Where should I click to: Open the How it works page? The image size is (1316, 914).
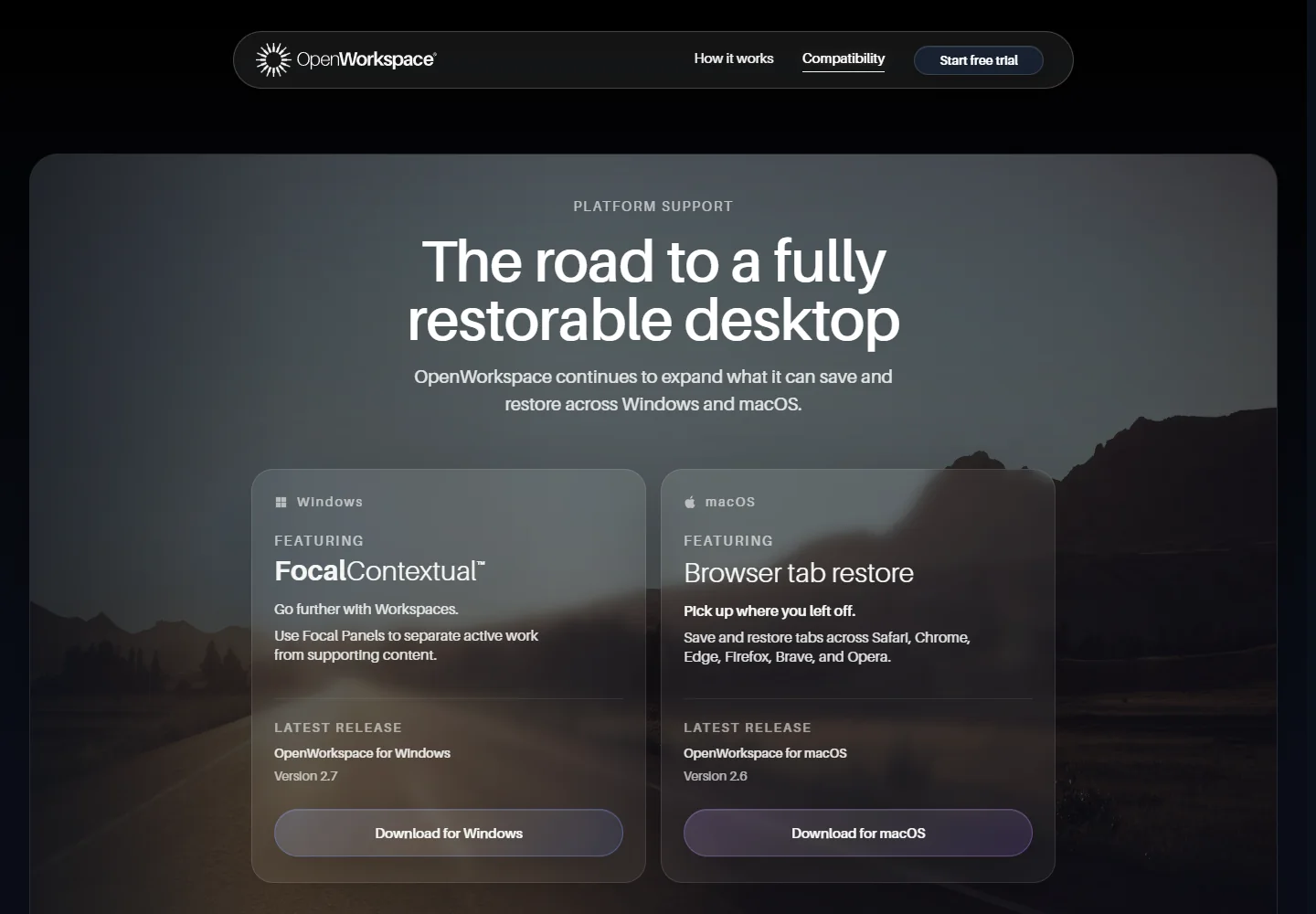734,58
